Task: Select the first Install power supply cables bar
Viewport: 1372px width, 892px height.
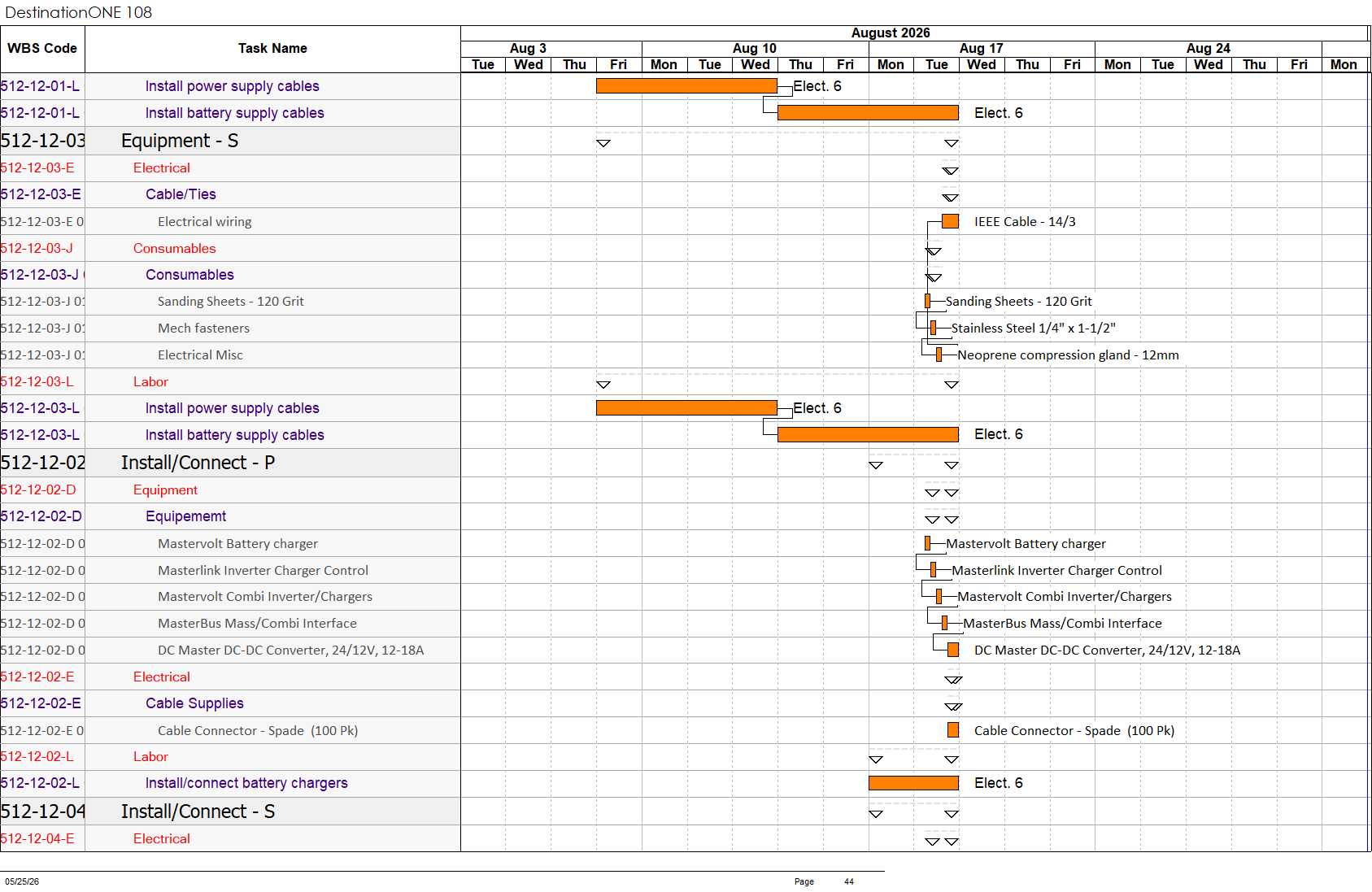Action: pyautogui.click(x=686, y=86)
